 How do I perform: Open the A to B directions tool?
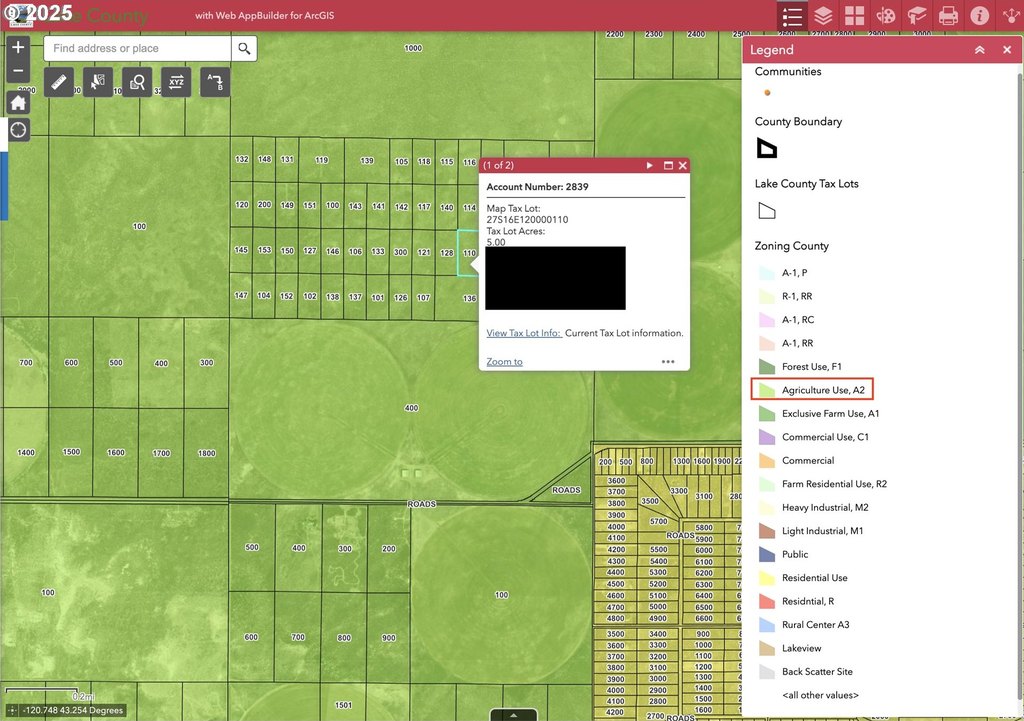[215, 82]
